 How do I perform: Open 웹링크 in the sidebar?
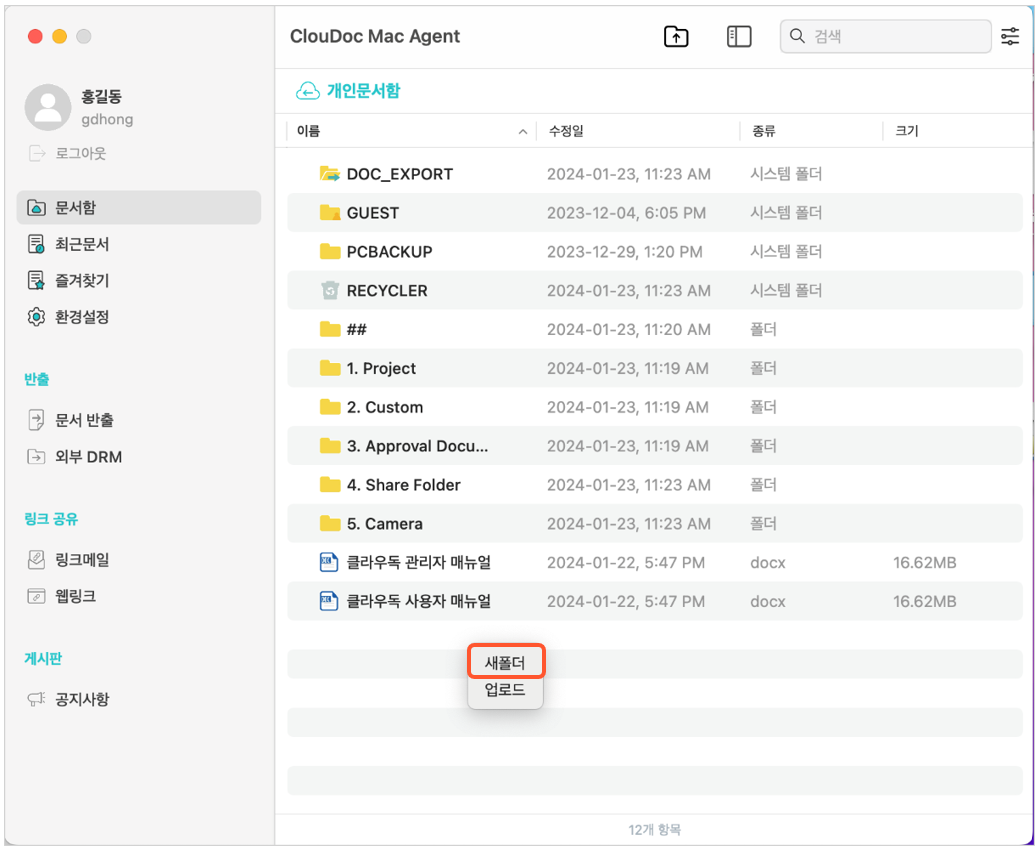(x=75, y=596)
